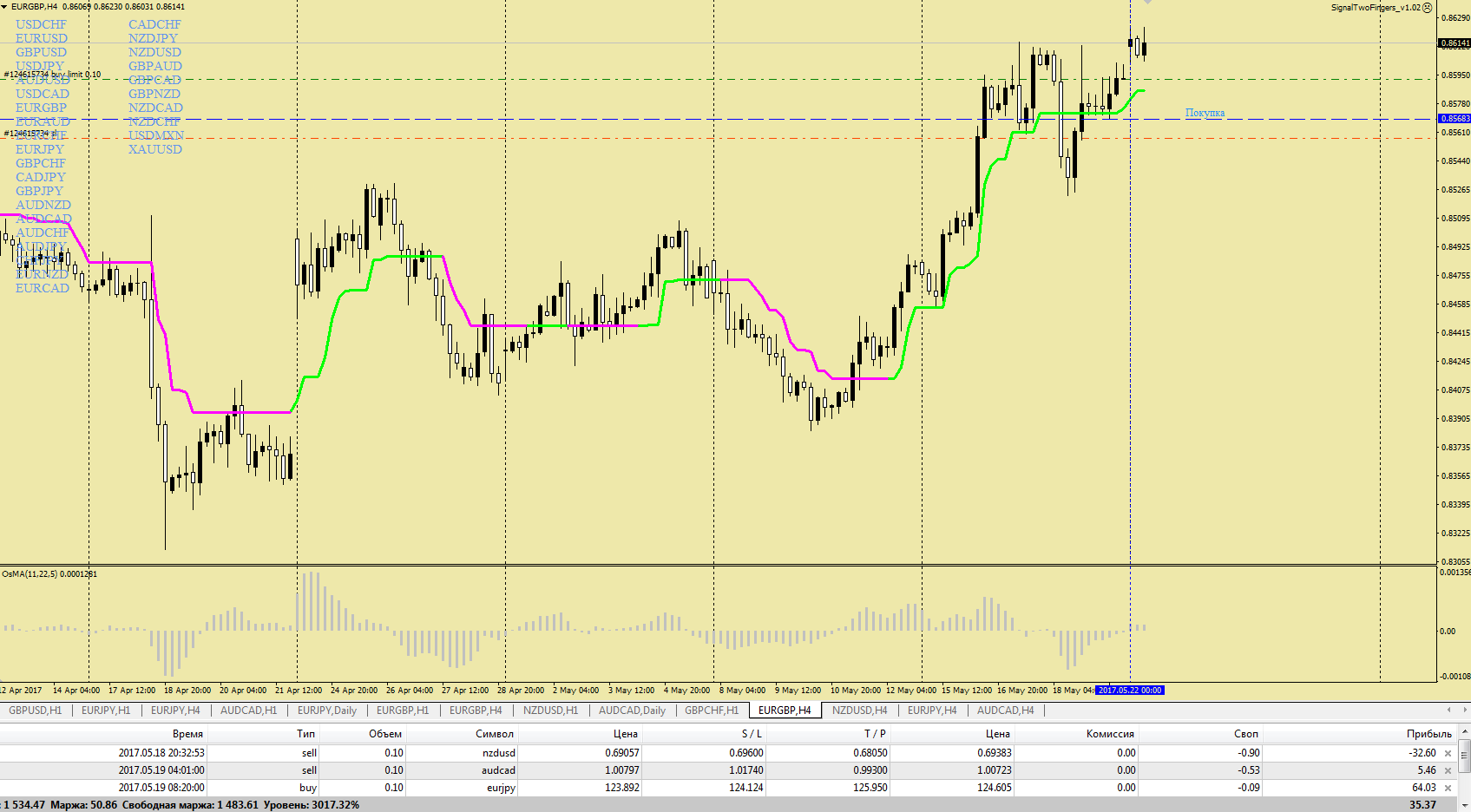The height and width of the screenshot is (812, 1471).
Task: Open the EURJPY,Daily chart tab
Action: point(327,710)
